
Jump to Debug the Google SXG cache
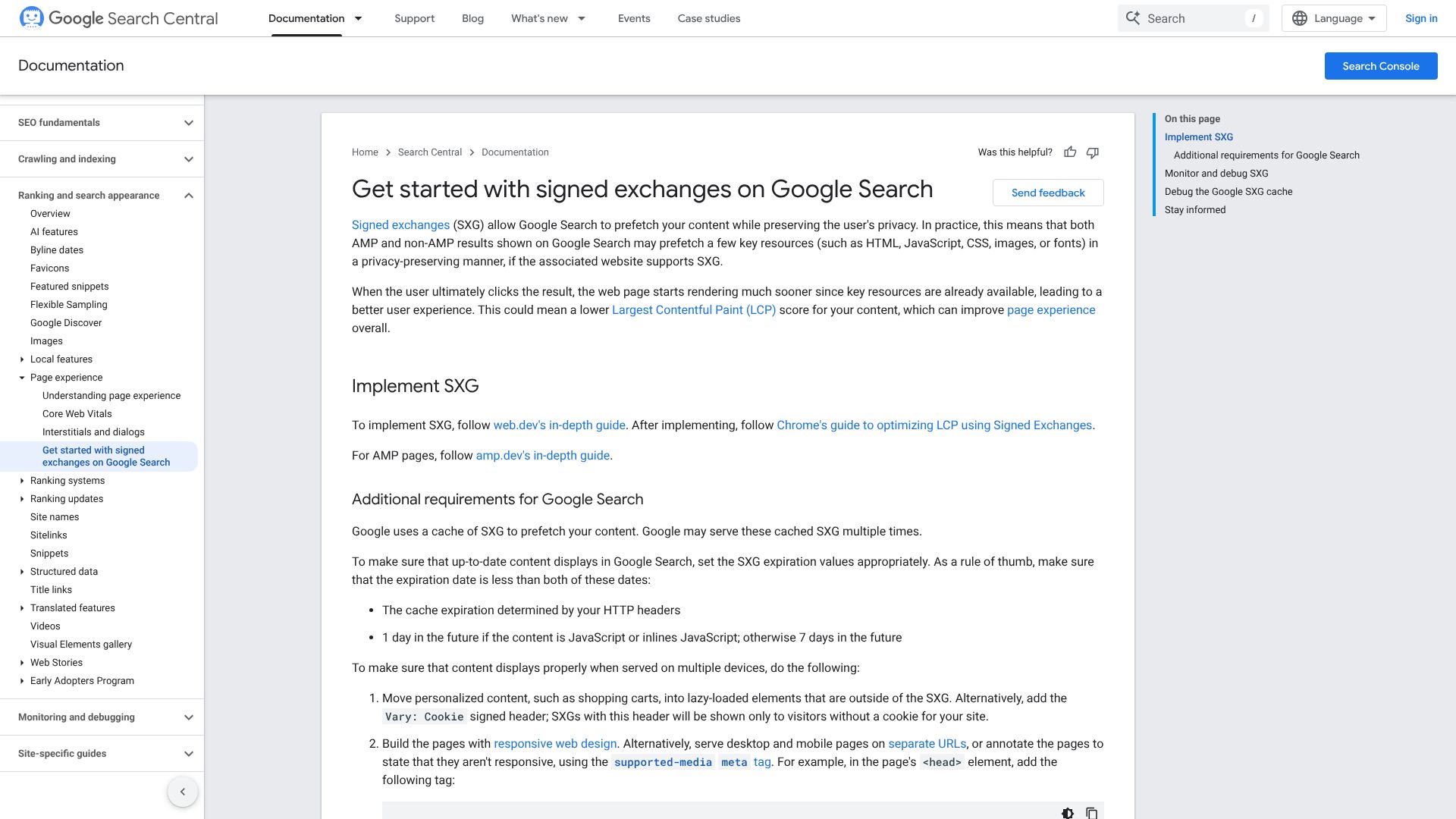click(1228, 192)
